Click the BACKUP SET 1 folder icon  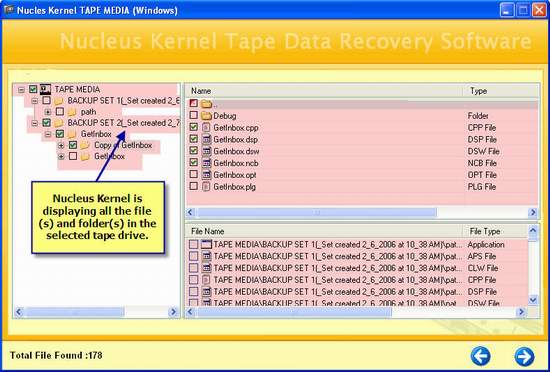[x=59, y=101]
